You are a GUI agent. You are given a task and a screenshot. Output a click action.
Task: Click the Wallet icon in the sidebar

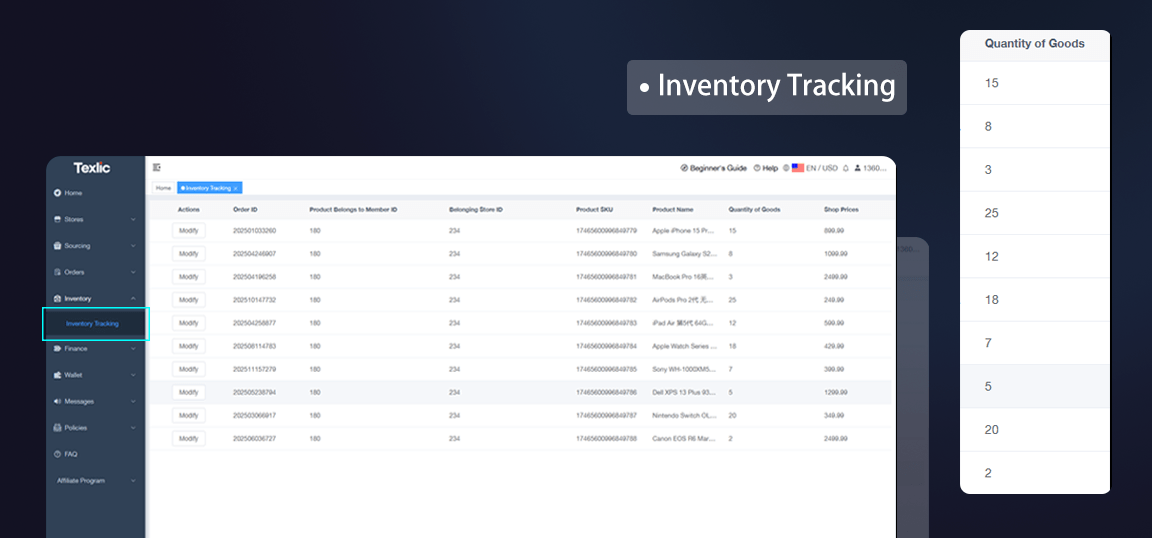click(x=57, y=375)
